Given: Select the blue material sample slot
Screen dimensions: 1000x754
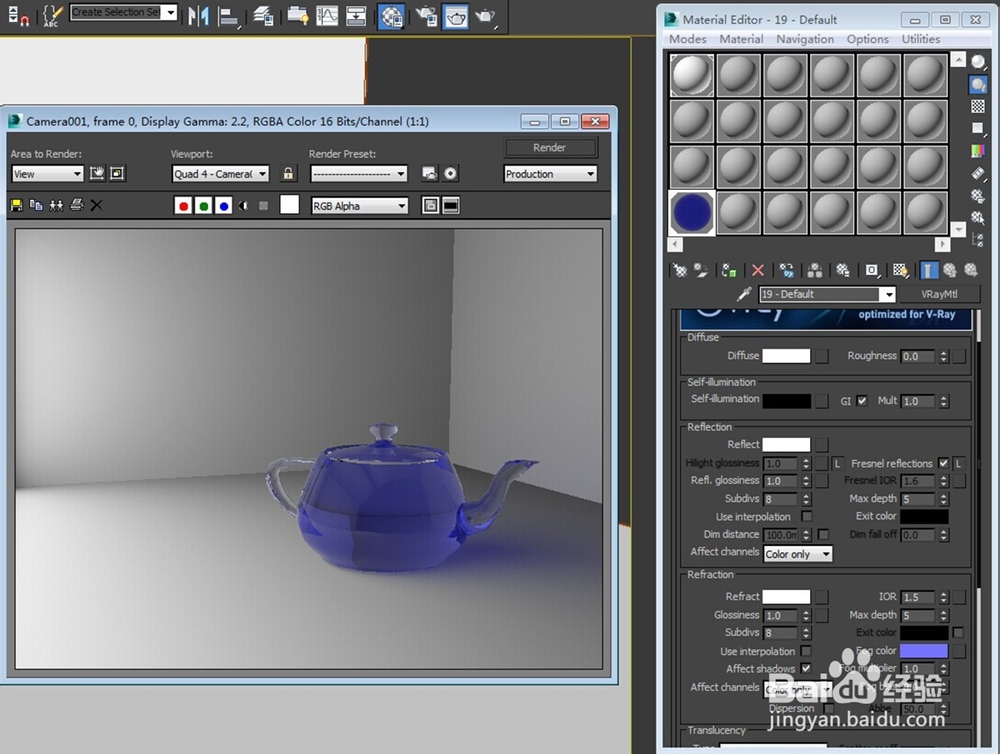Looking at the screenshot, I should pos(692,213).
